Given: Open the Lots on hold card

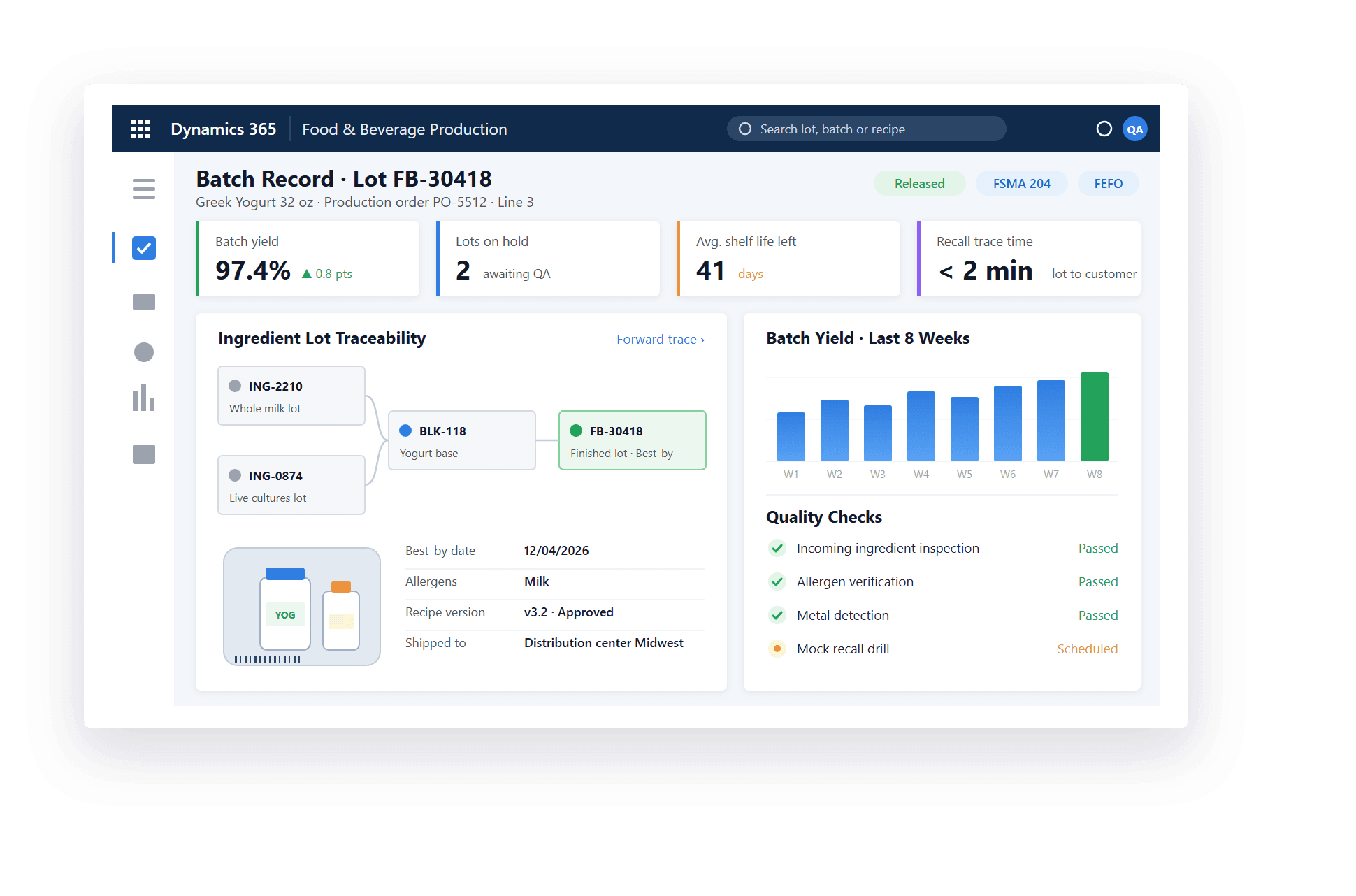Looking at the screenshot, I should pyautogui.click(x=548, y=259).
